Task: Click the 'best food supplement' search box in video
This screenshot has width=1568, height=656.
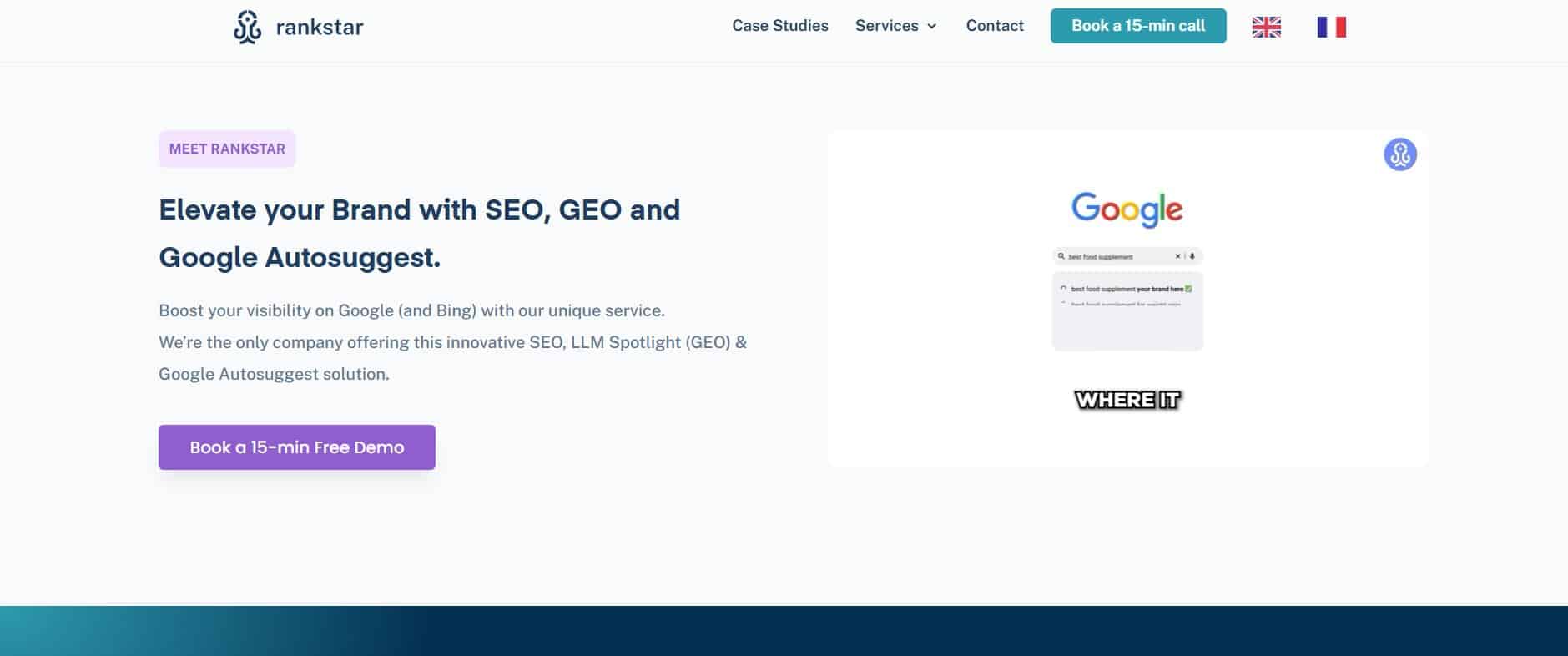Action: (1127, 256)
